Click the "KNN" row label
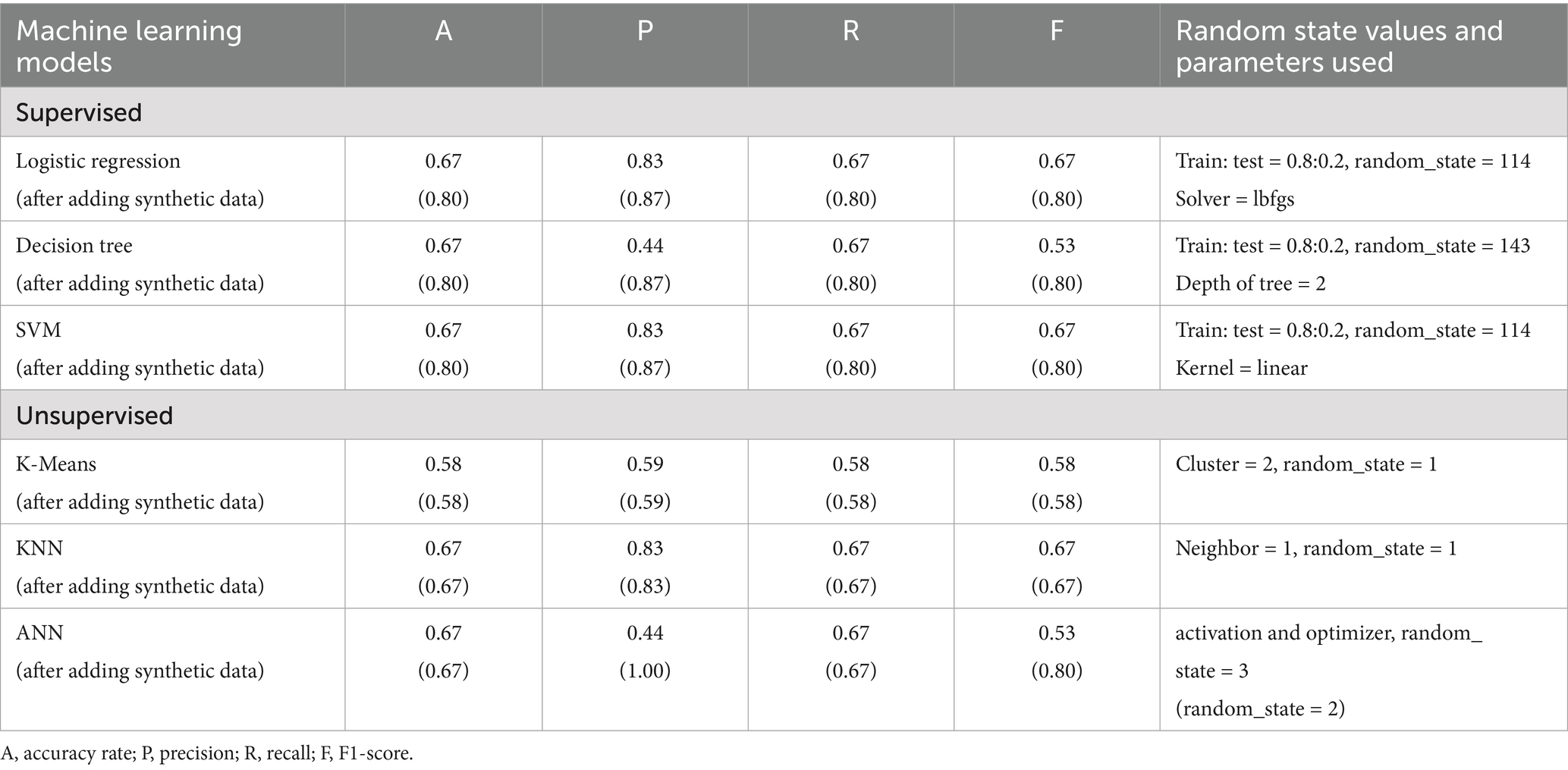Image resolution: width=1568 pixels, height=770 pixels. pyautogui.click(x=39, y=548)
